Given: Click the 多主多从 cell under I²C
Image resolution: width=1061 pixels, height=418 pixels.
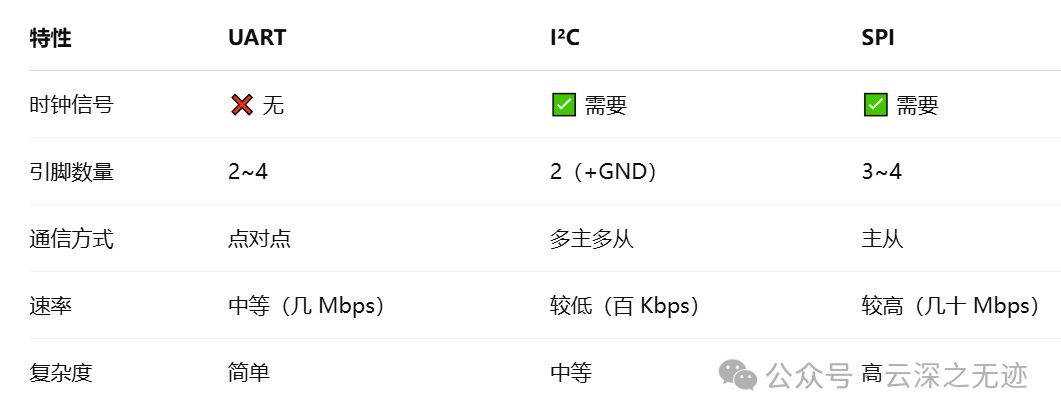Looking at the screenshot, I should pyautogui.click(x=592, y=239).
